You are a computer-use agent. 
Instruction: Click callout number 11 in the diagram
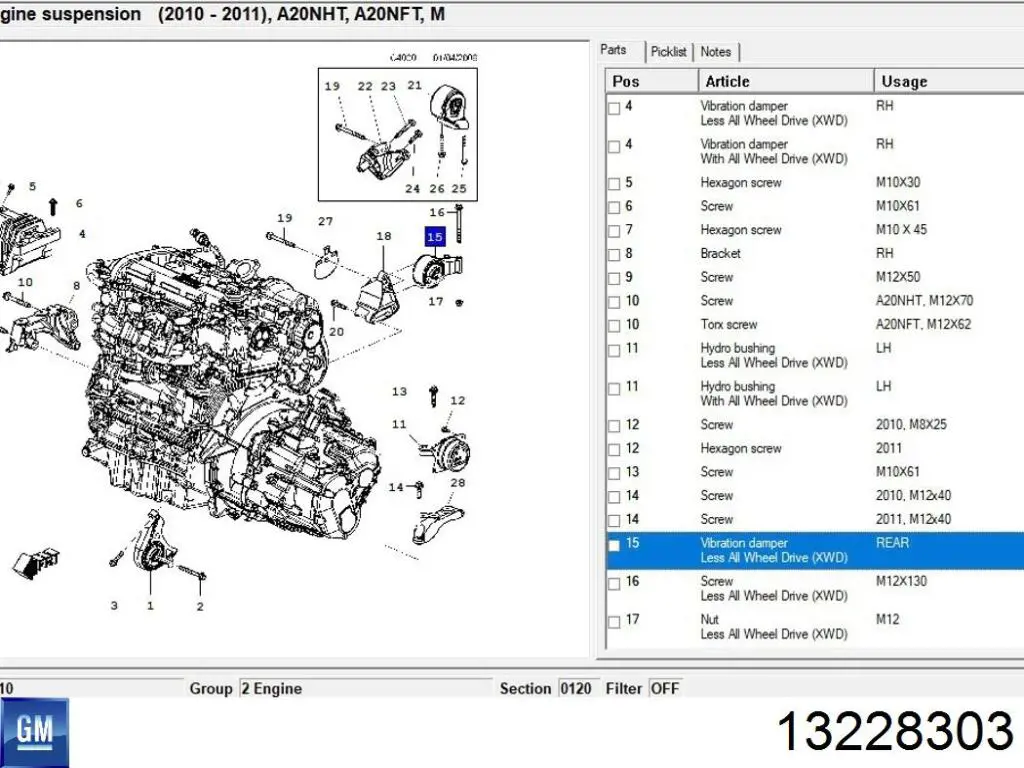(399, 424)
